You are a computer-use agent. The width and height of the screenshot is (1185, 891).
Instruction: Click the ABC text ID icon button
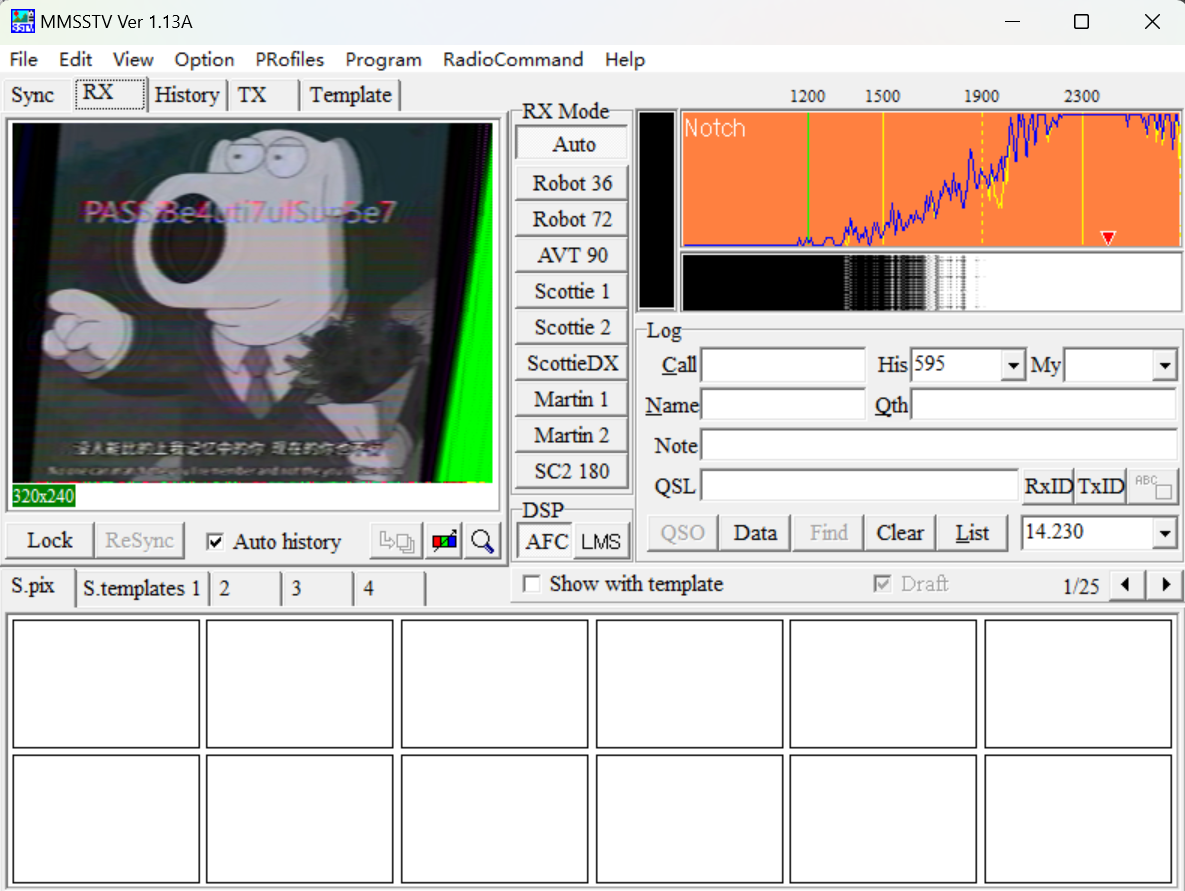point(1153,486)
